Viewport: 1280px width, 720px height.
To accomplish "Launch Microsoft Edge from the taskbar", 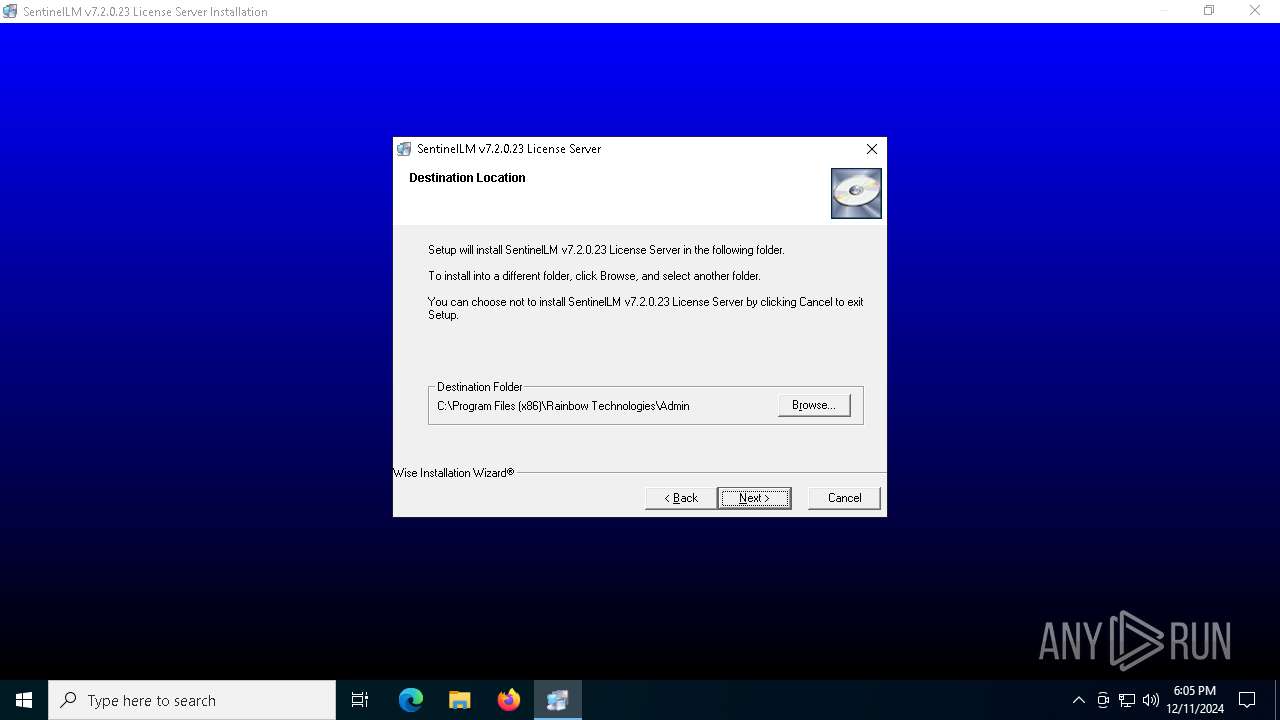I will point(411,700).
